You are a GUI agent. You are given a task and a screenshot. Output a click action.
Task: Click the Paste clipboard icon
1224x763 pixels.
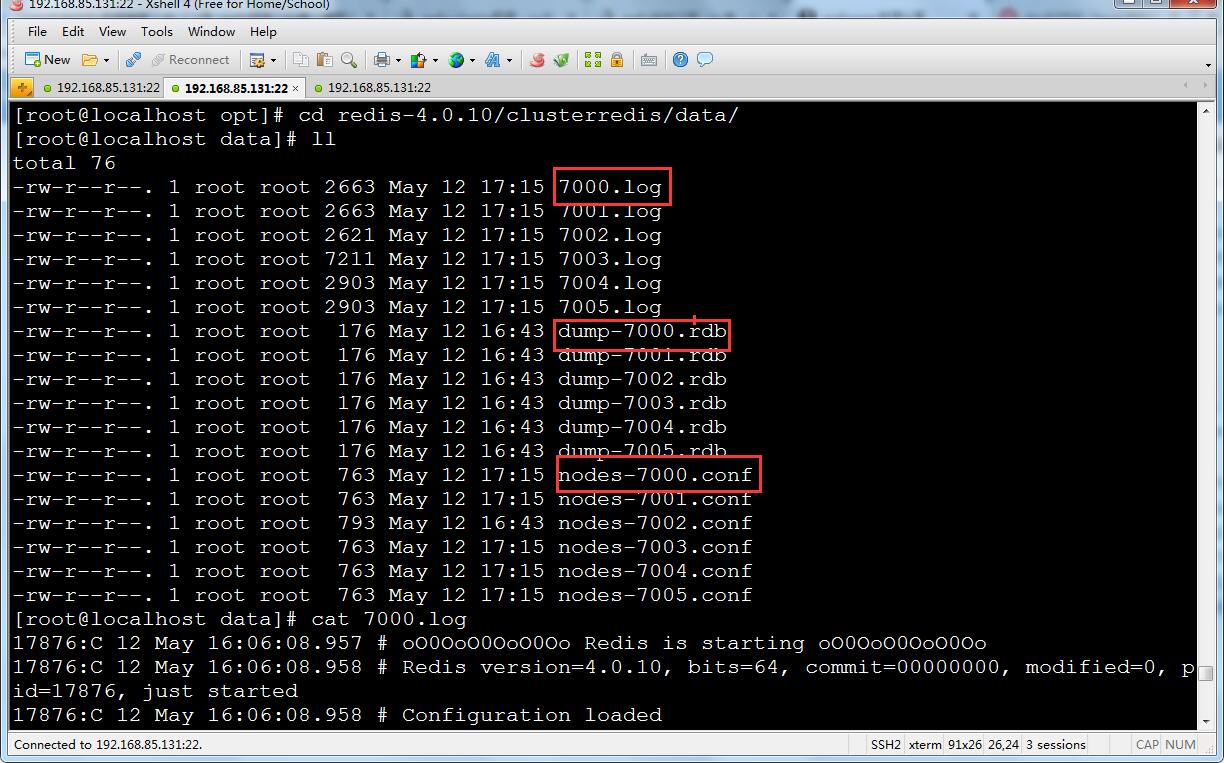[x=325, y=60]
